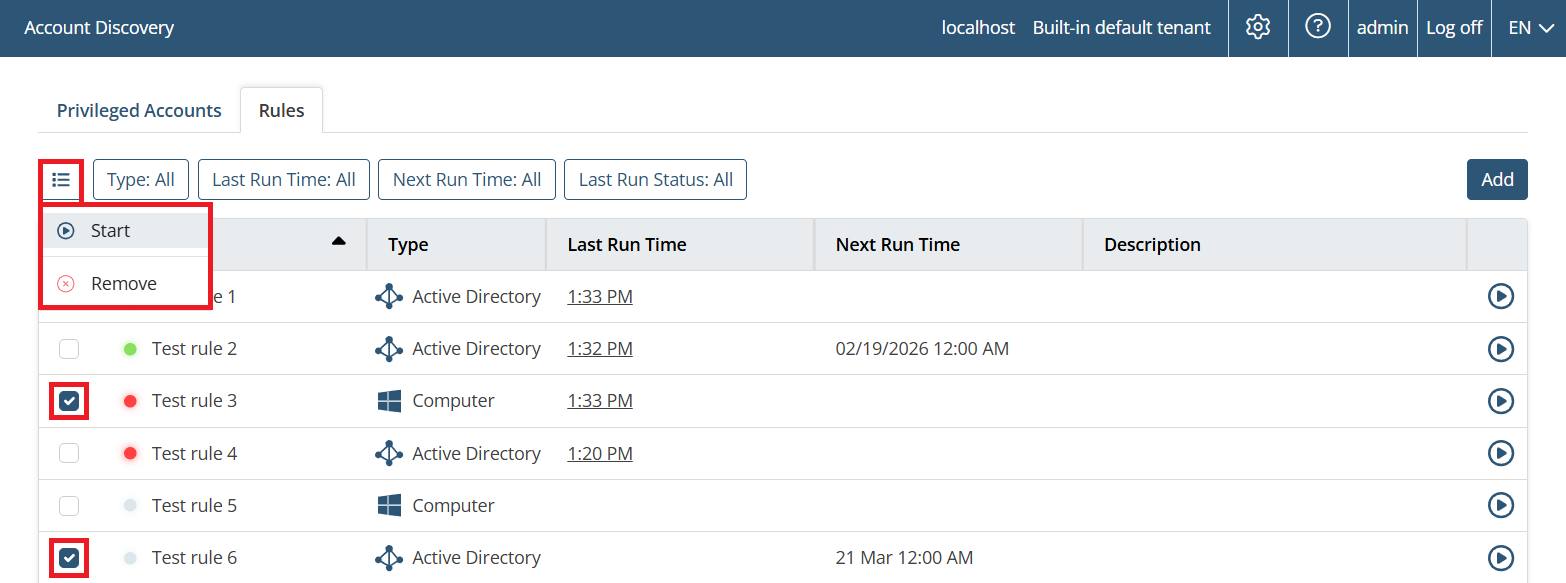1566x583 pixels.
Task: Open the bulk actions list menu icon
Action: pyautogui.click(x=61, y=180)
